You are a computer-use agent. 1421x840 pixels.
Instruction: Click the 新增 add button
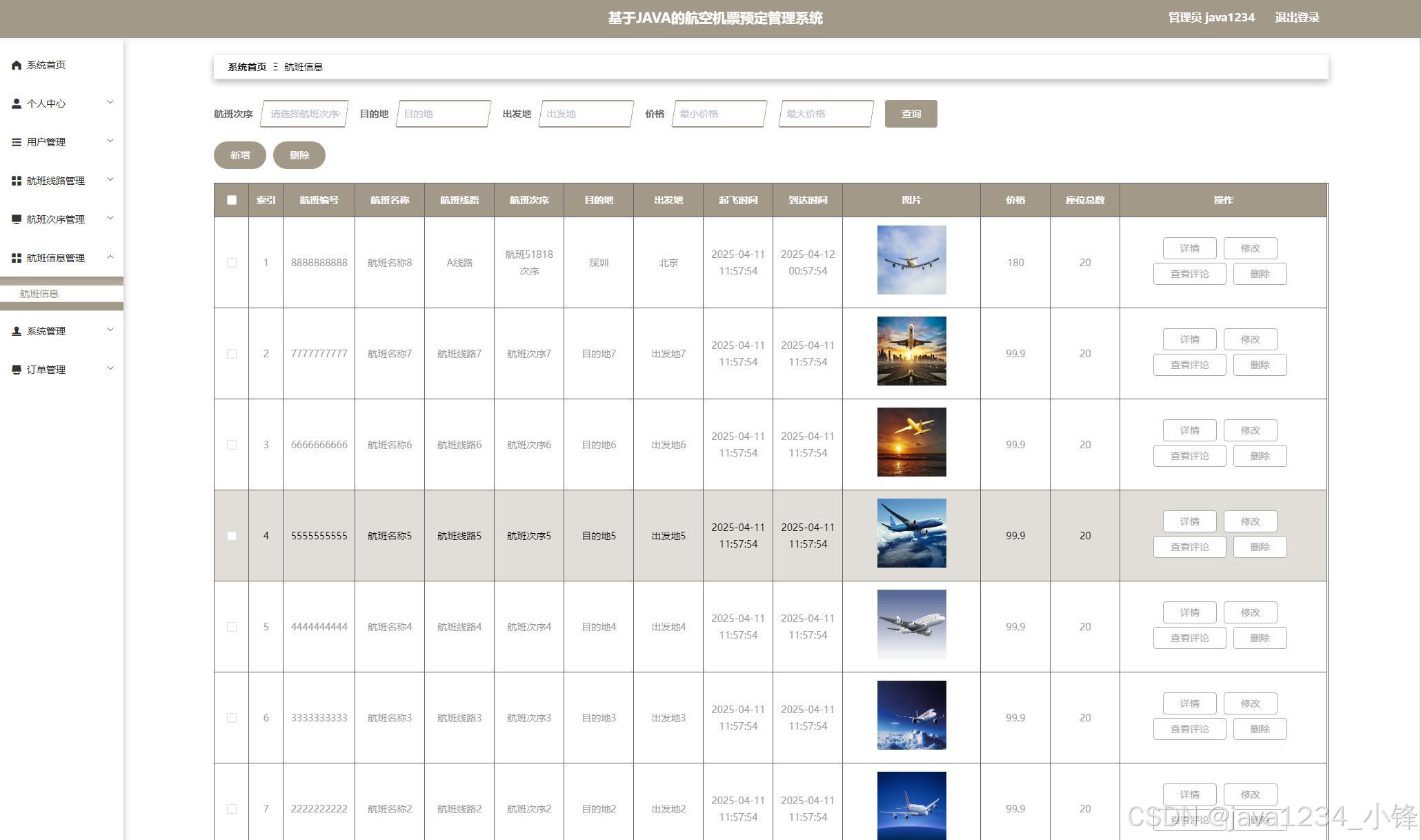pos(239,155)
